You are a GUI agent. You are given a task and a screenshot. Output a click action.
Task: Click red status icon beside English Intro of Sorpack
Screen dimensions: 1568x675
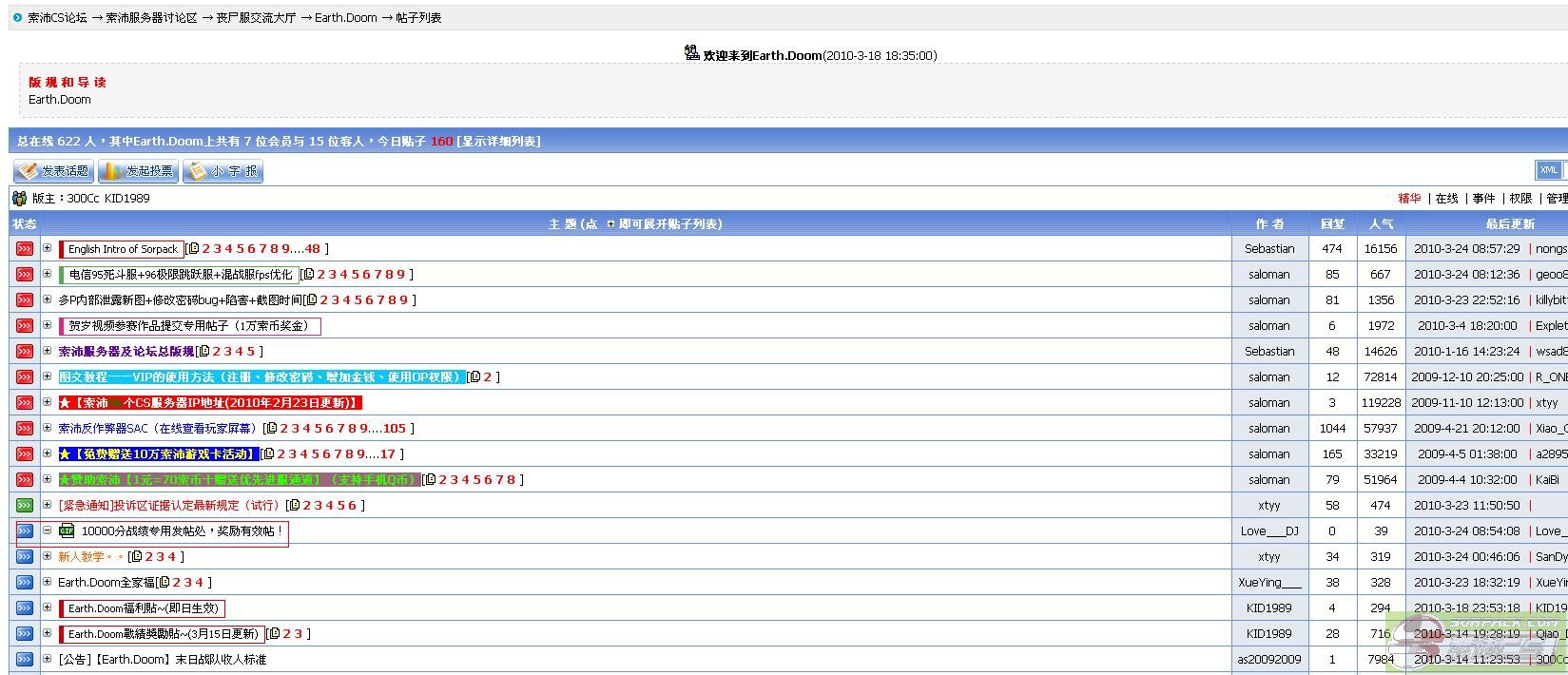click(25, 249)
